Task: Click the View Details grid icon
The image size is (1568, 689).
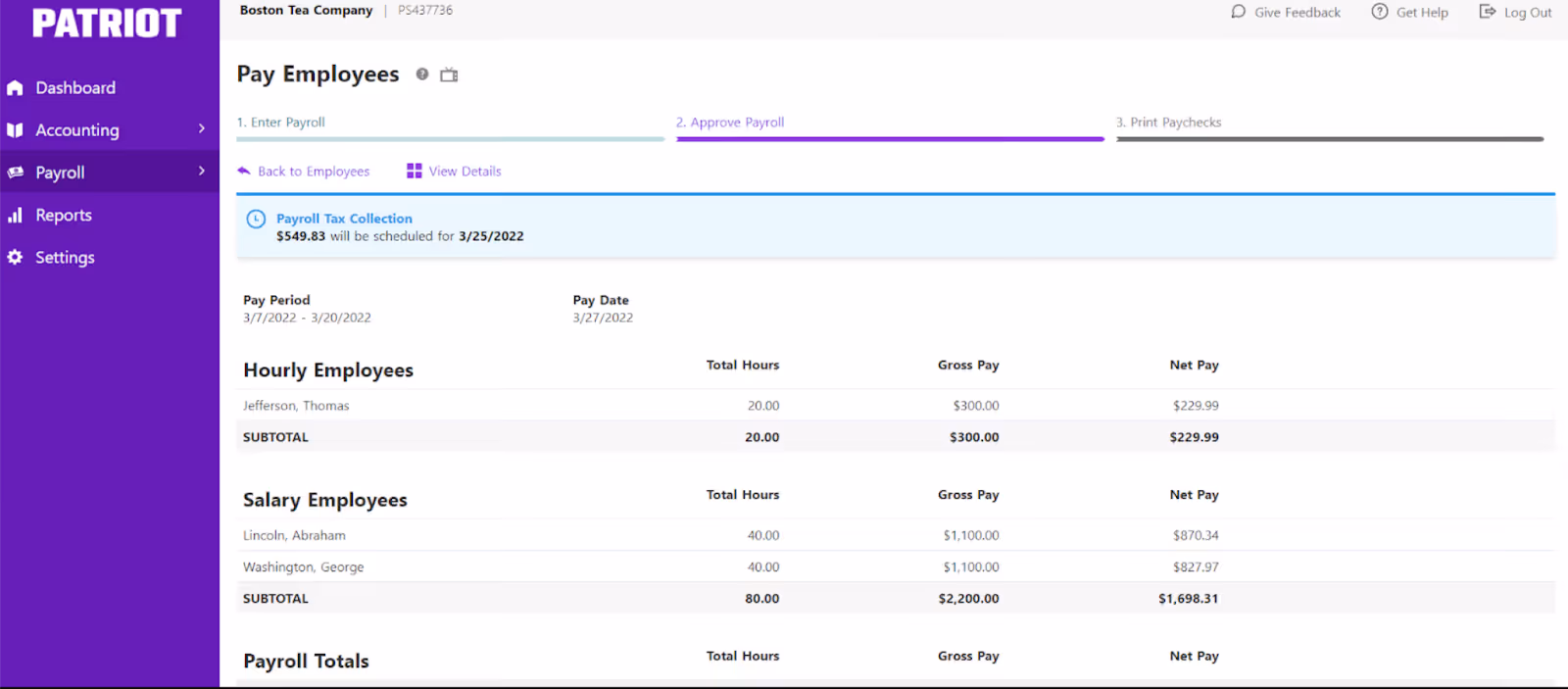Action: 415,171
